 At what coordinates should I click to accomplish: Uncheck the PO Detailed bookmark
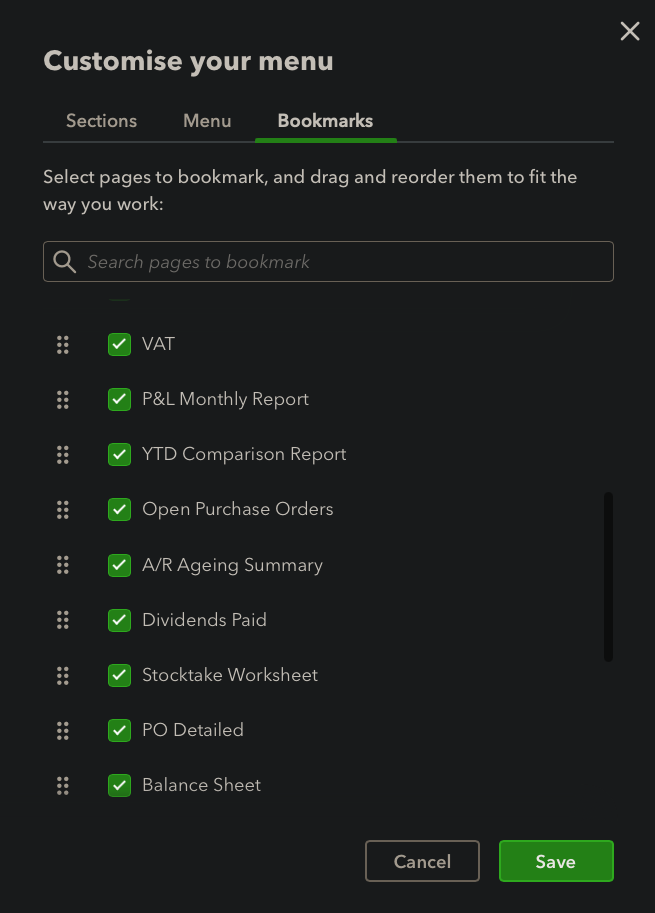click(119, 730)
